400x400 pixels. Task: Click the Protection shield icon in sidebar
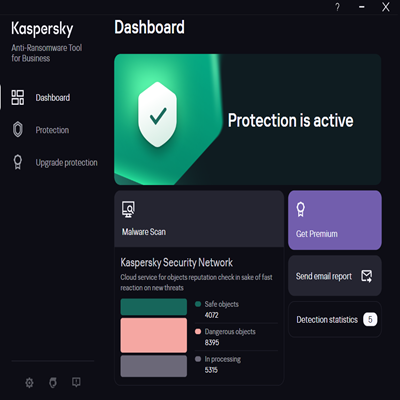18,130
